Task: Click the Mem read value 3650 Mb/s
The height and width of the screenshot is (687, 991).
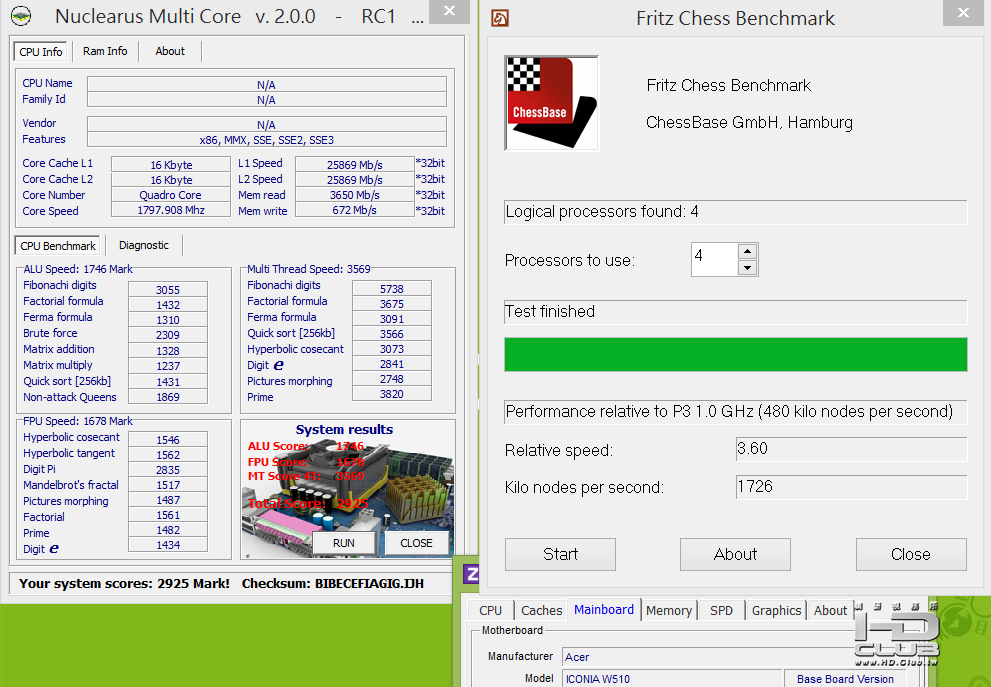Action: pyautogui.click(x=355, y=195)
